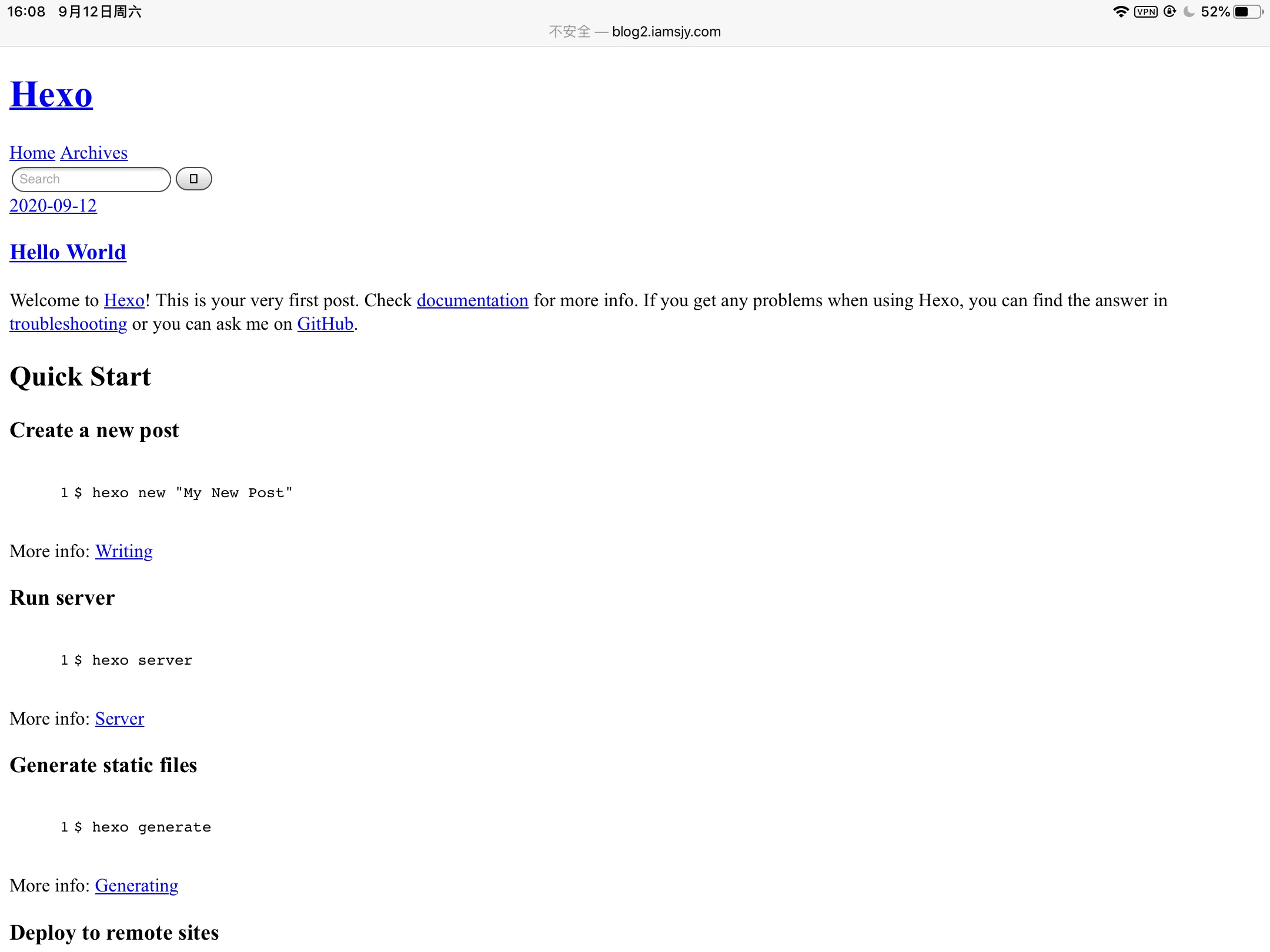Click the Deploy to remote sites heading
Viewport: 1270px width, 952px height.
click(x=114, y=933)
